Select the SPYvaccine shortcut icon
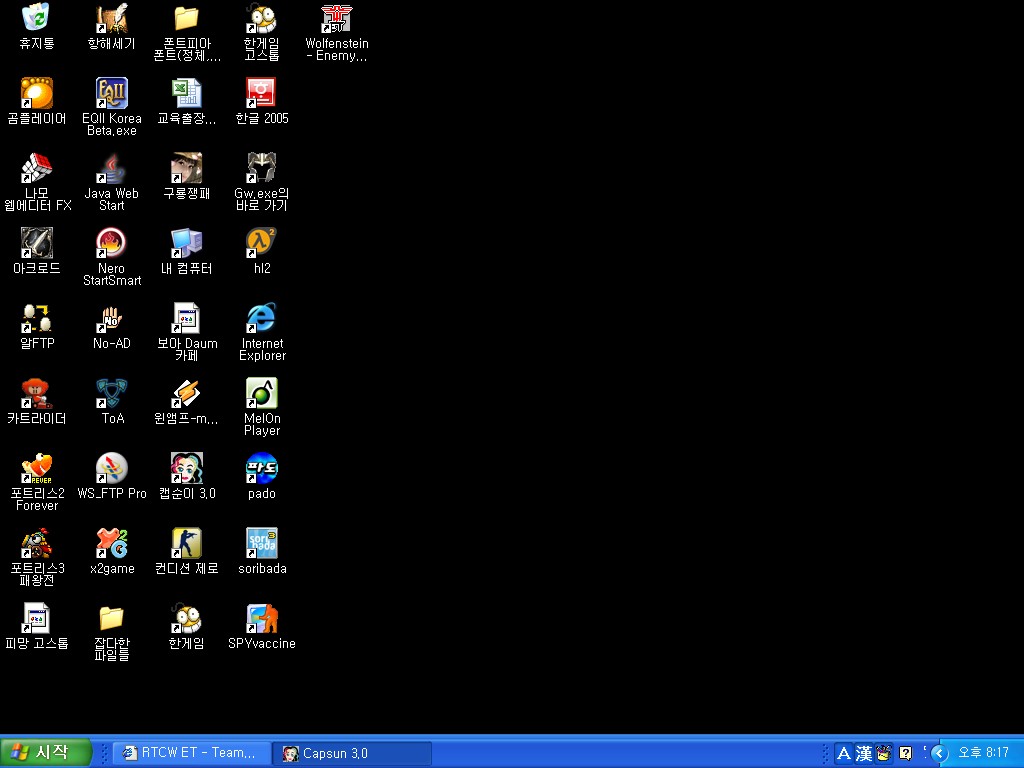Image resolution: width=1024 pixels, height=768 pixels. pyautogui.click(x=262, y=618)
